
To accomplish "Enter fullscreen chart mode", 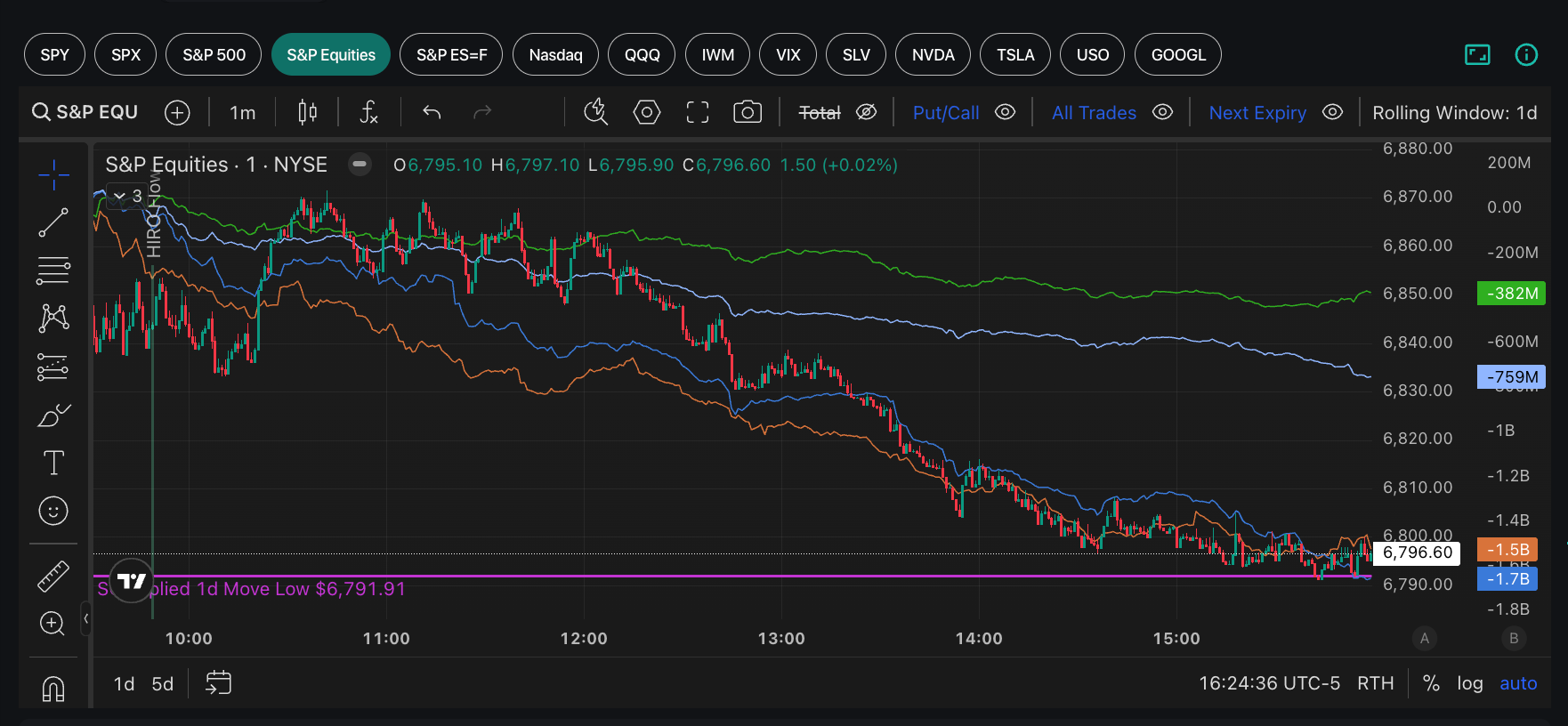I will [x=698, y=112].
